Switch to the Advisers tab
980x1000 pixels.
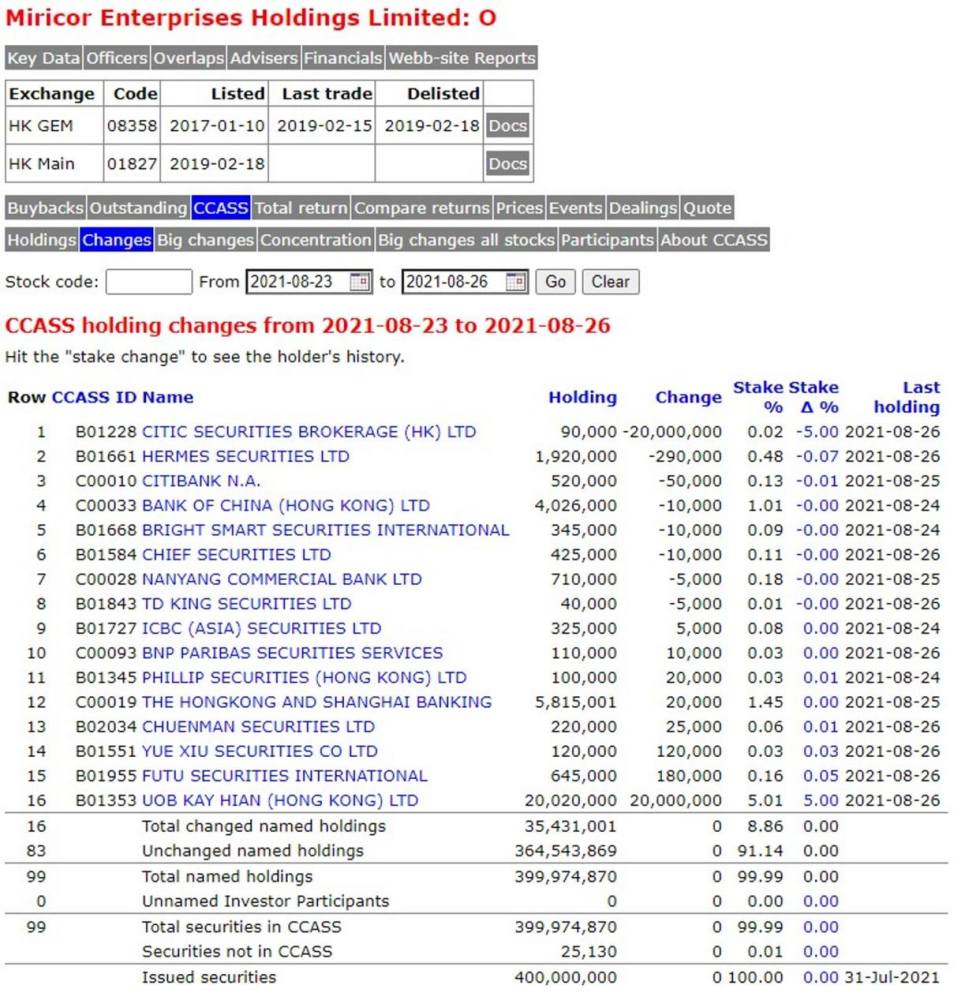point(264,58)
